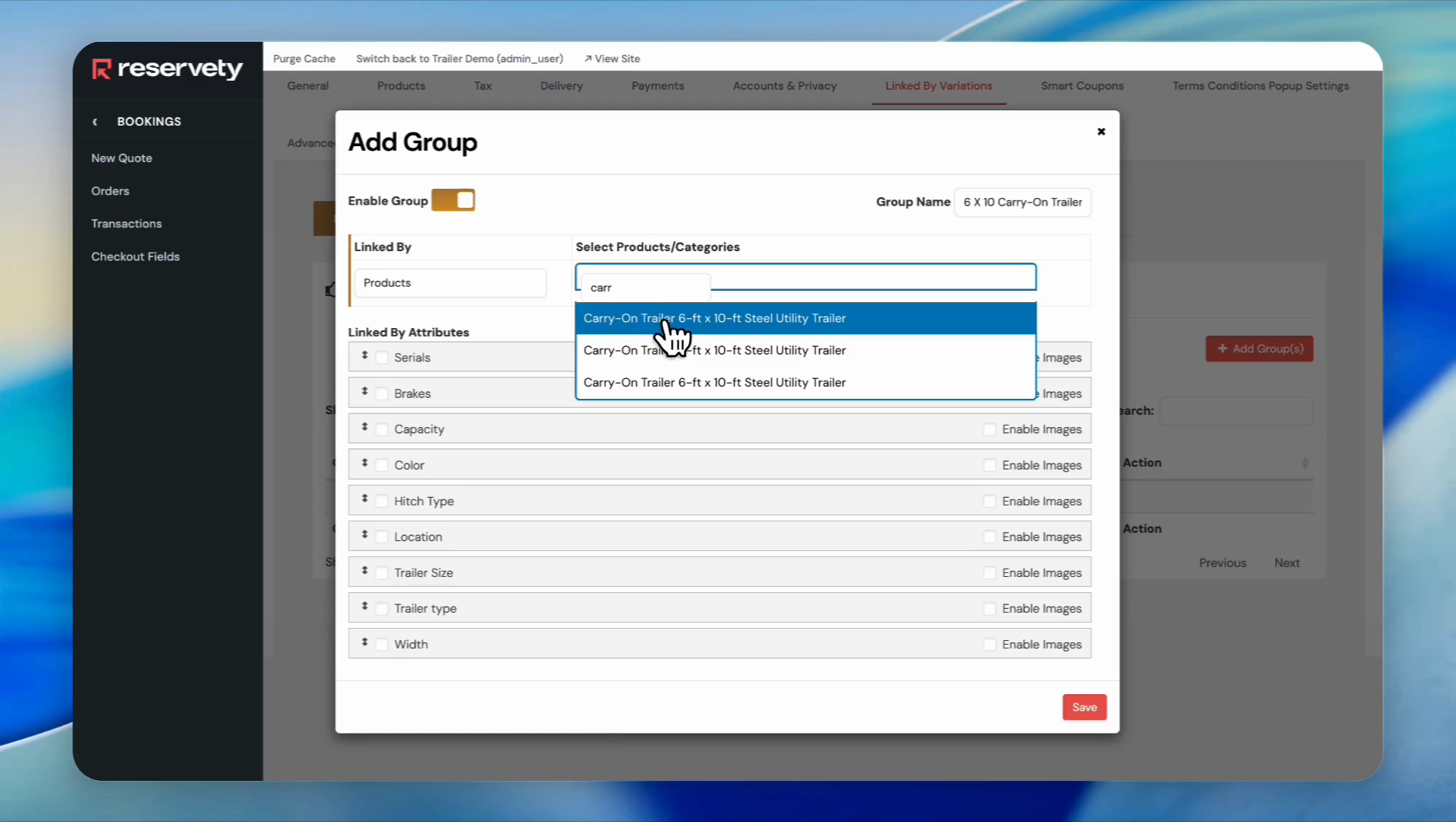Screen dimensions: 1456x822
Task: Open New Quote in the sidebar
Action: (x=122, y=158)
